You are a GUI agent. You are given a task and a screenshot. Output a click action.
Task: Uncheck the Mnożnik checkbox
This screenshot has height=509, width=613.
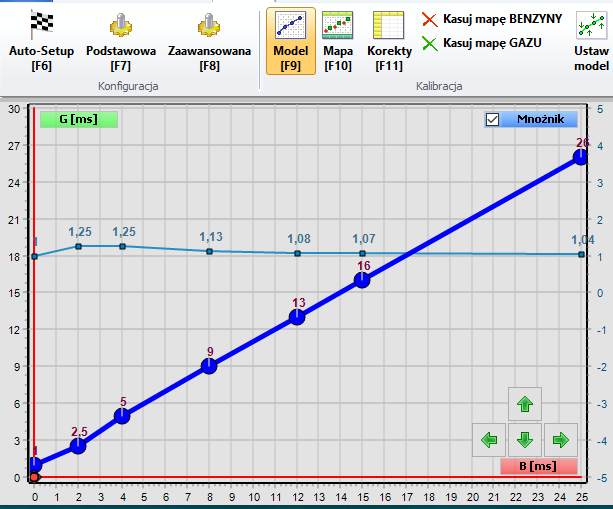[x=492, y=120]
